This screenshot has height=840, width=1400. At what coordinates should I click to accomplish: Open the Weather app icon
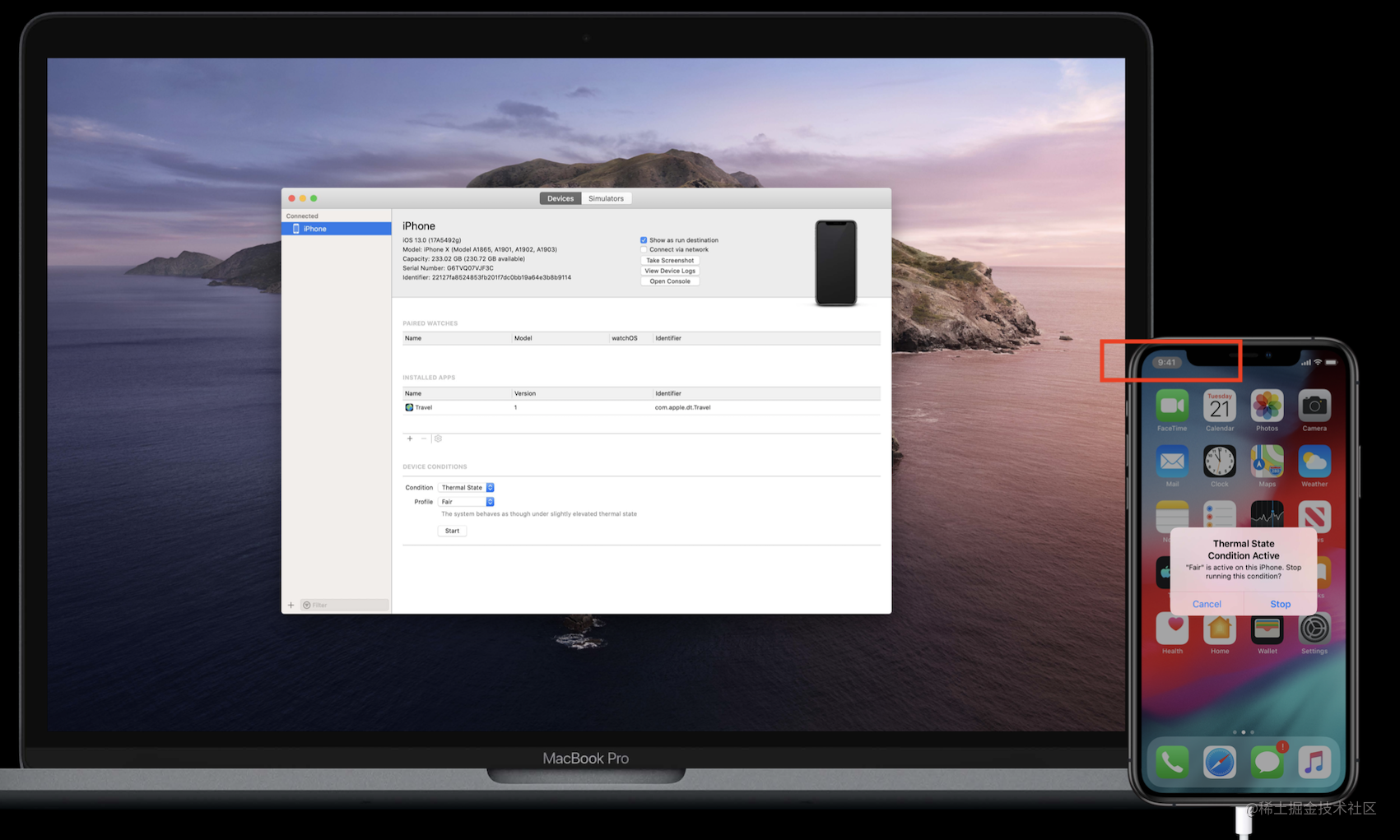pos(1314,462)
